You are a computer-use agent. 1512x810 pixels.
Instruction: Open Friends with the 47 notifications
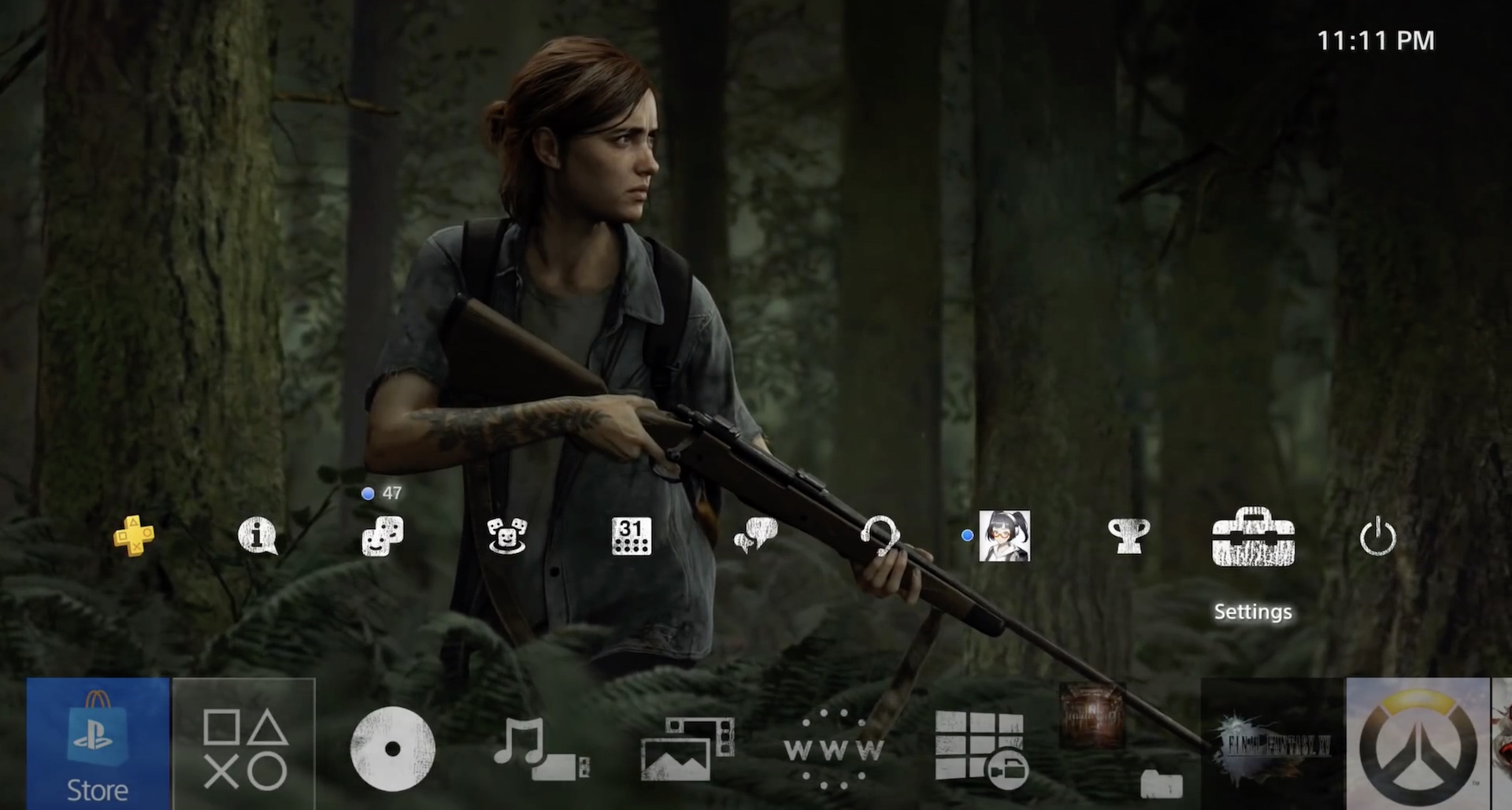click(383, 536)
